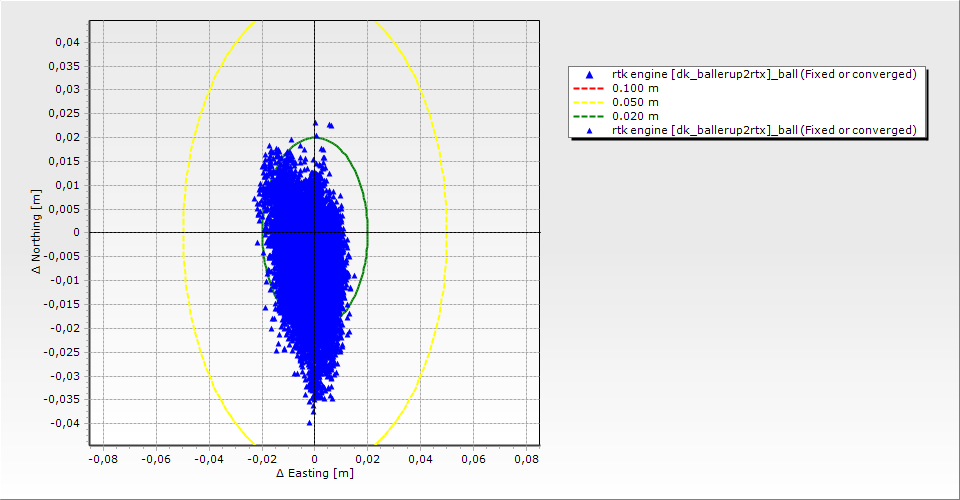Click the red dashed line legend symbol
The height and width of the screenshot is (500, 960).
588,88
